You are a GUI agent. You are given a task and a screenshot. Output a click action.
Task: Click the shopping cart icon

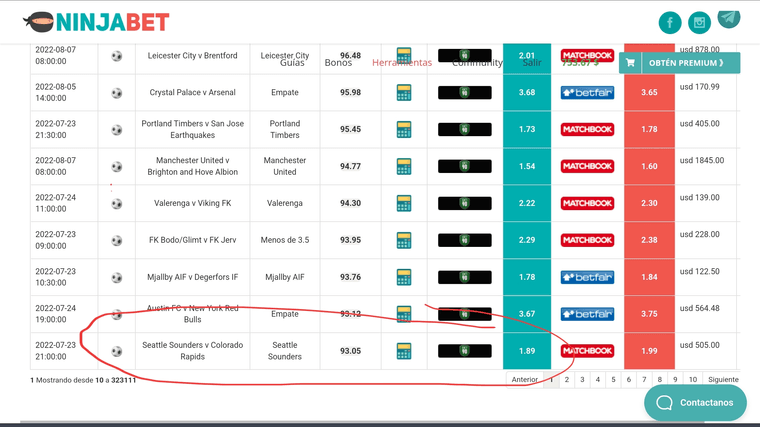click(x=630, y=63)
